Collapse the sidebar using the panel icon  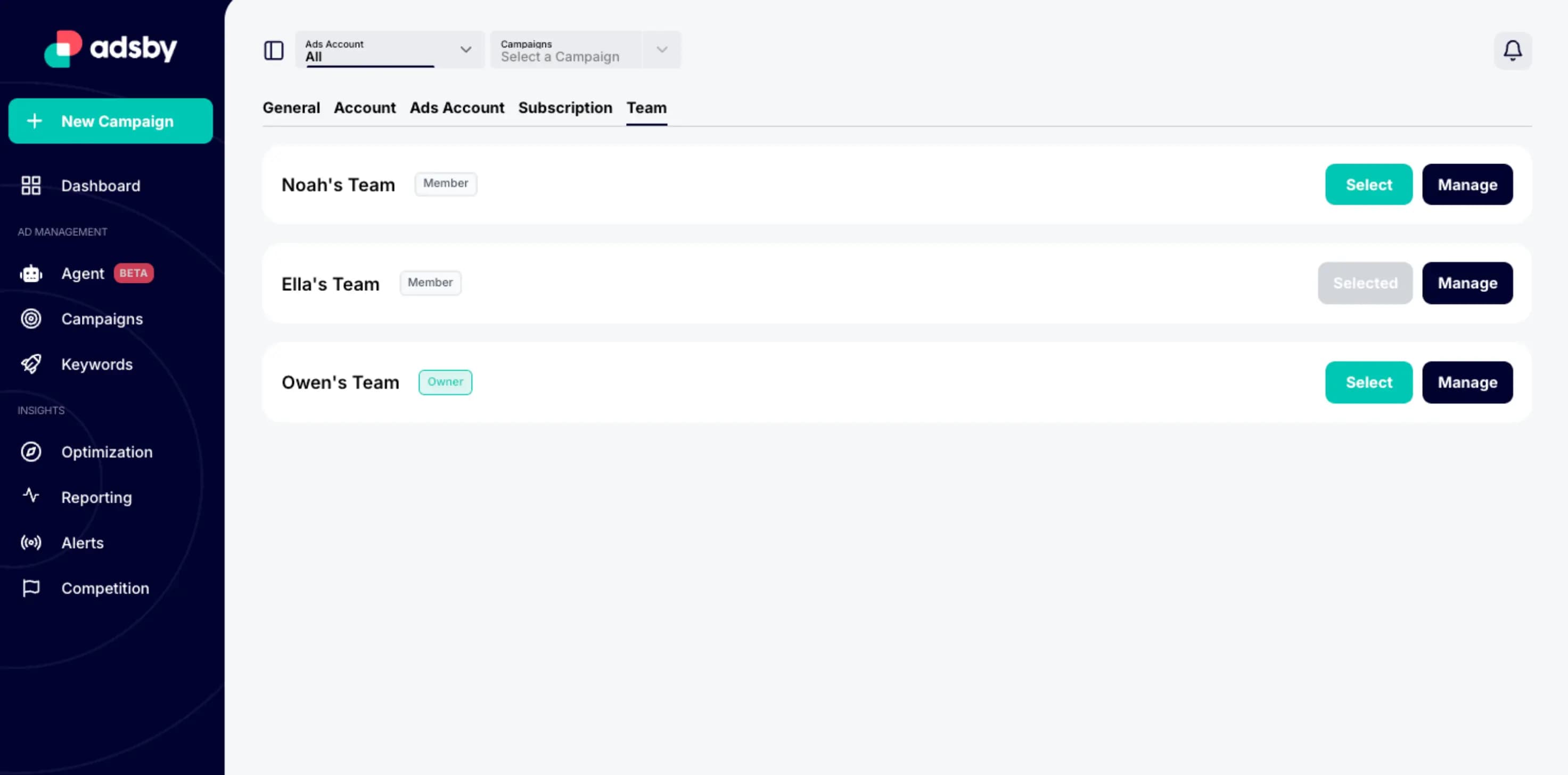coord(274,51)
